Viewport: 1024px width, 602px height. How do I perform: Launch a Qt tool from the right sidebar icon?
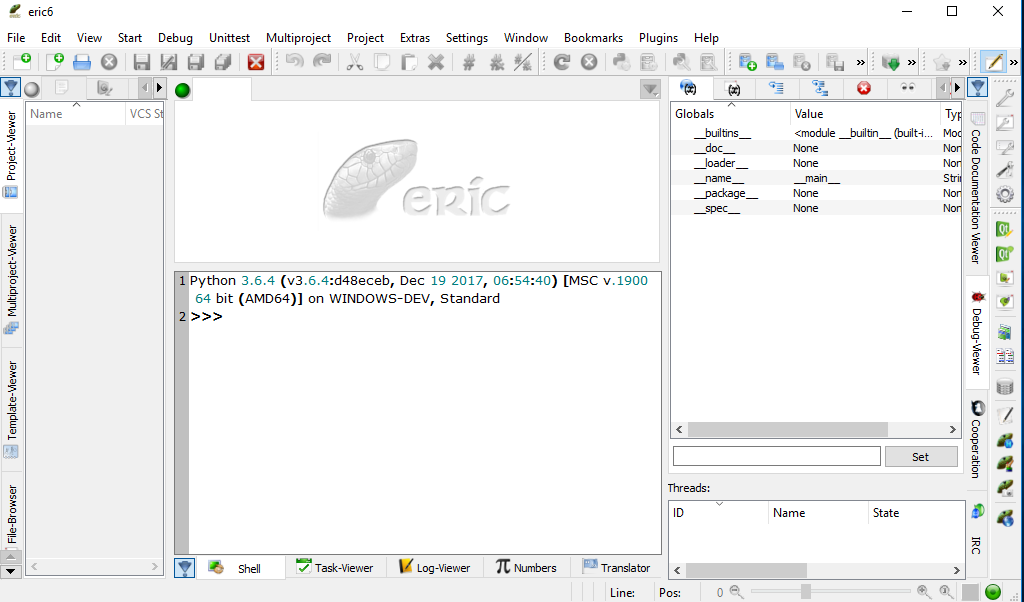tap(1004, 228)
